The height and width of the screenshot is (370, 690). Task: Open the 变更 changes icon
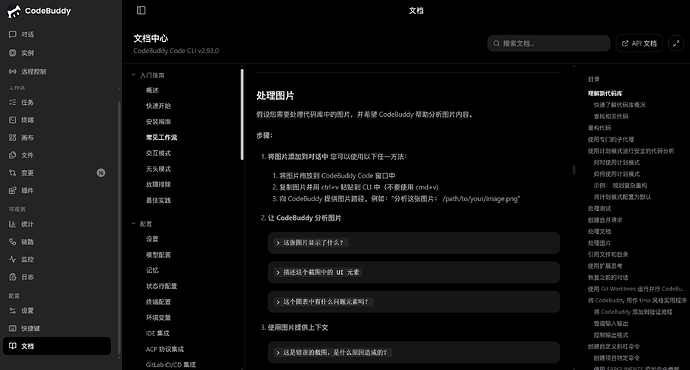pyautogui.click(x=12, y=172)
